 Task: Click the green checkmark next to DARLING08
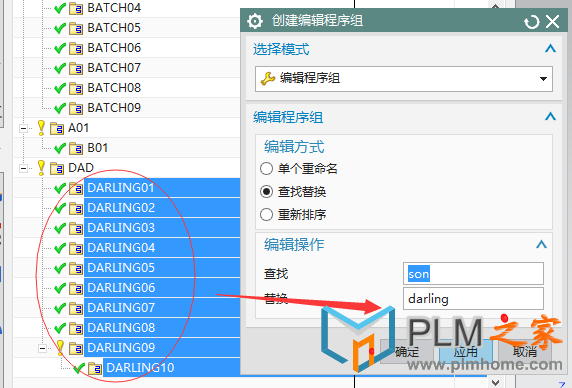(x=60, y=328)
